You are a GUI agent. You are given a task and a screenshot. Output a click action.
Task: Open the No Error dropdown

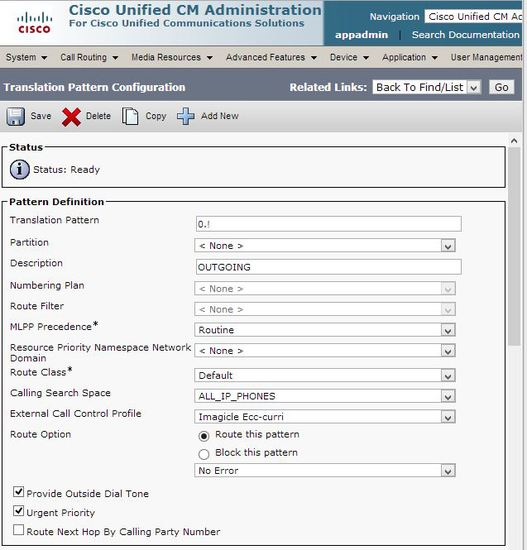pos(325,470)
